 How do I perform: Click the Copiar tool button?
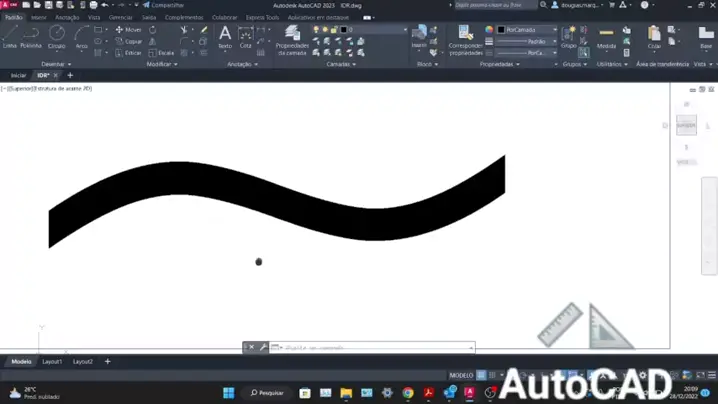(129, 41)
